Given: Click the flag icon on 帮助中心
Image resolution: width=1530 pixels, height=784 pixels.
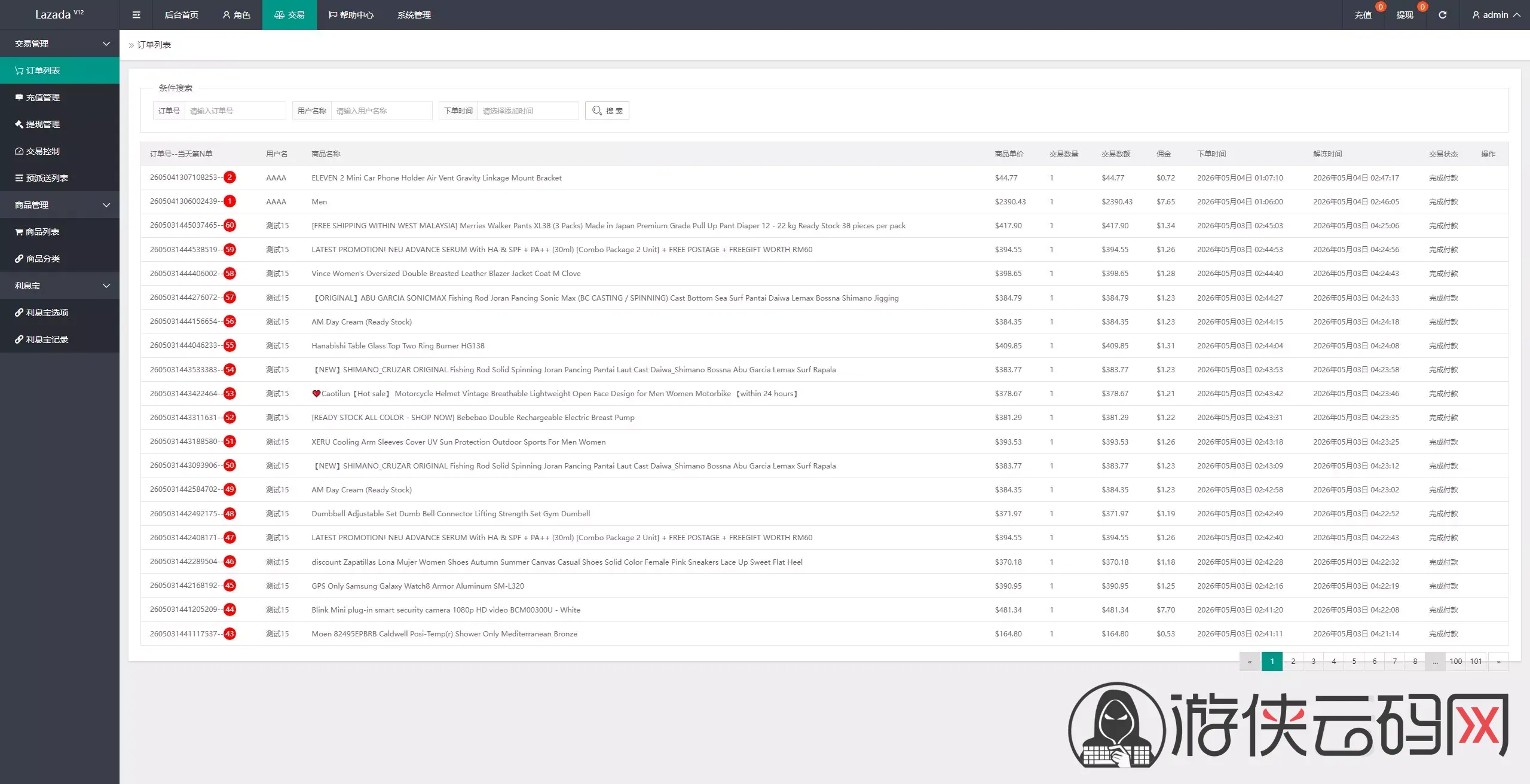Looking at the screenshot, I should coord(333,15).
